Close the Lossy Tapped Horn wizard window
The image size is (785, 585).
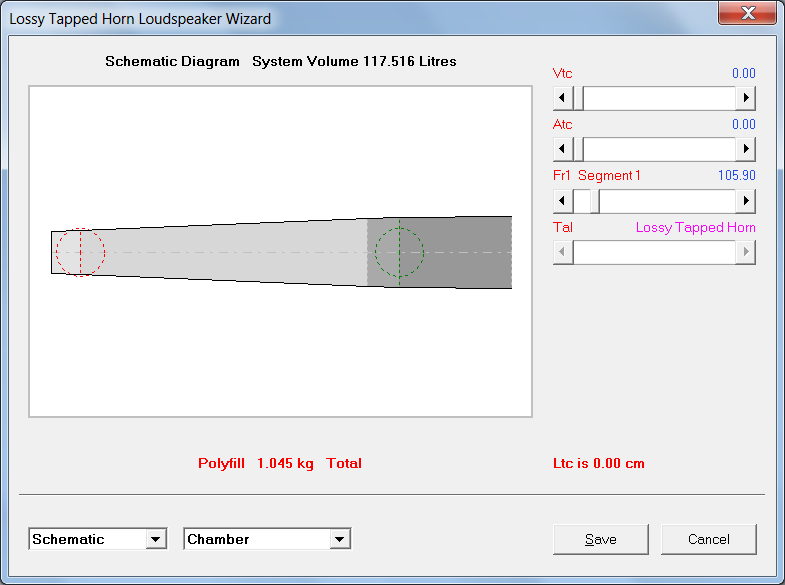click(x=748, y=13)
